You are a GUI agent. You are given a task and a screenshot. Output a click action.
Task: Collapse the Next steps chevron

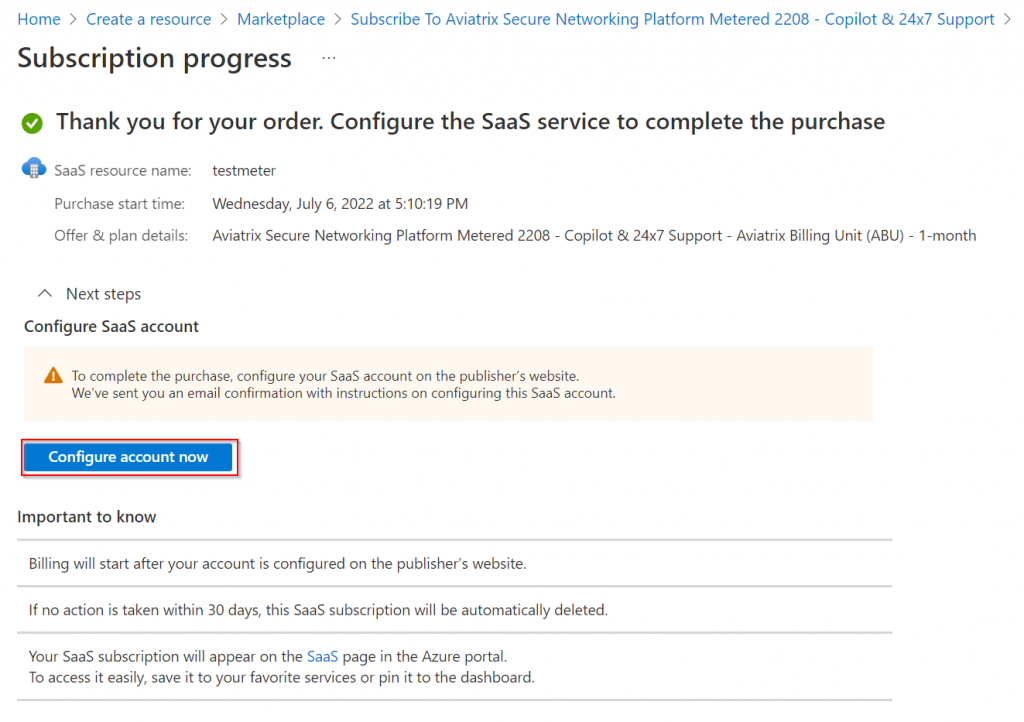[x=44, y=294]
